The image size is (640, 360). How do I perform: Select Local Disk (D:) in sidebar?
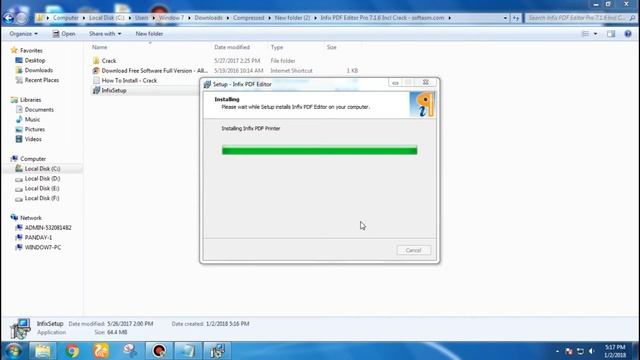click(x=42, y=178)
